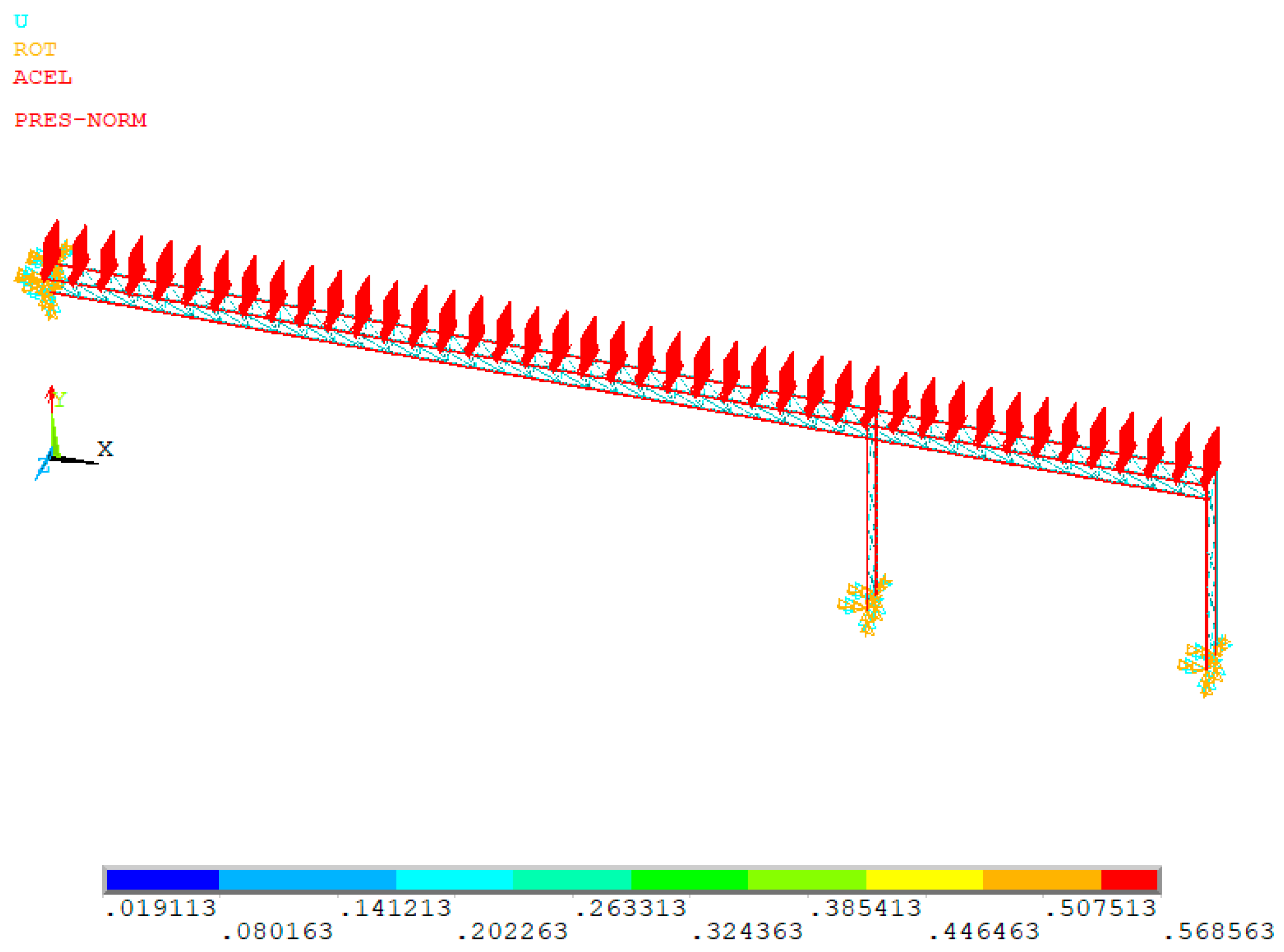1284x952 pixels.
Task: Click the leftmost red pressure arrow
Action: pos(51,250)
